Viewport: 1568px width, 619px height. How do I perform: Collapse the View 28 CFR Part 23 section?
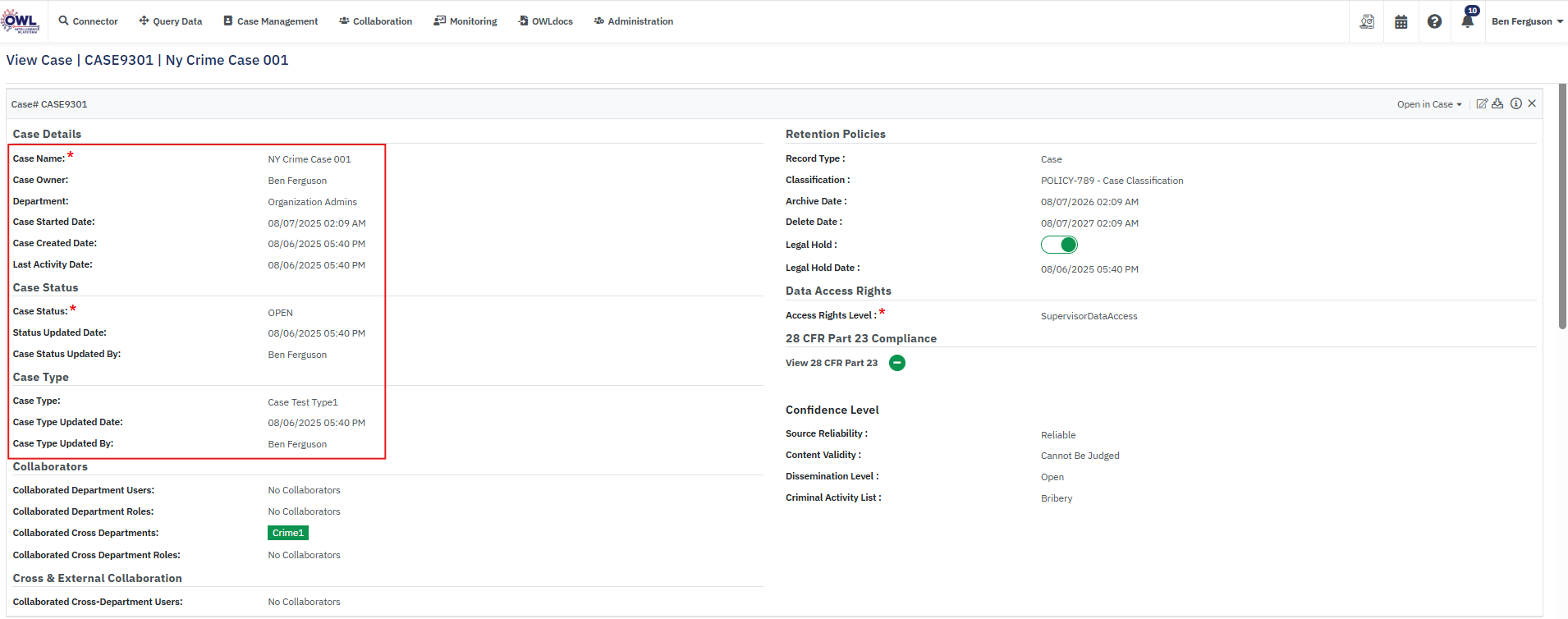897,363
